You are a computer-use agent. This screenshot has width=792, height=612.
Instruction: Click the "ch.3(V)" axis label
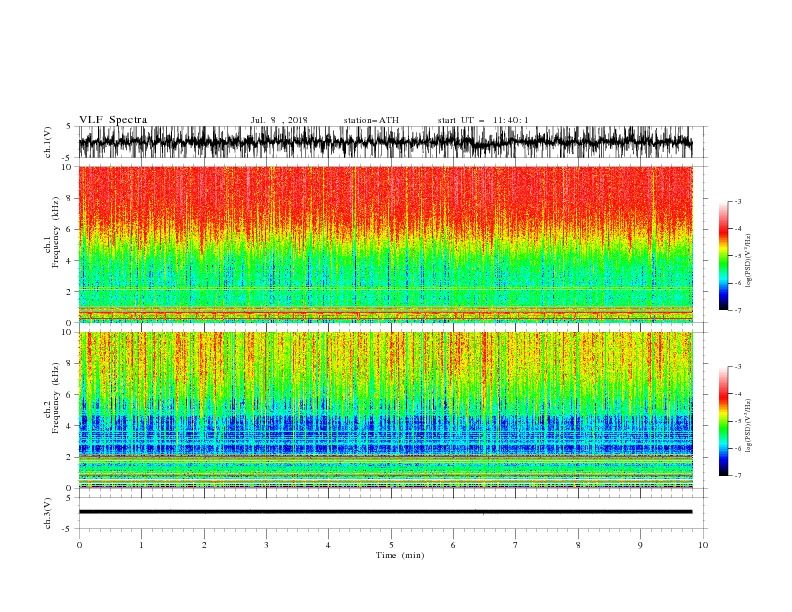(48, 513)
